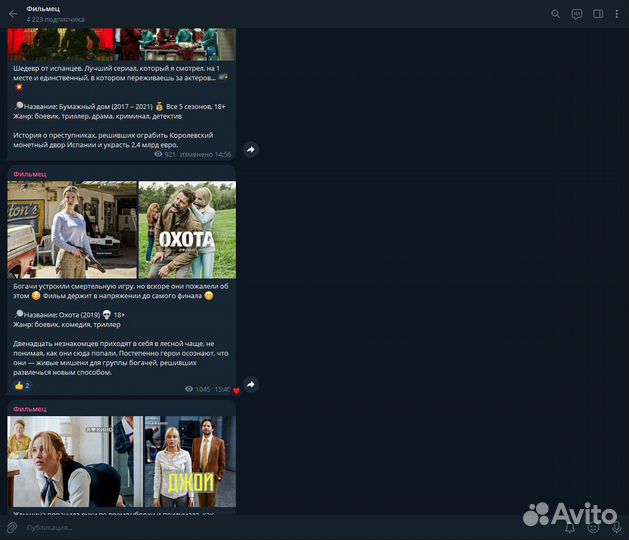Start live stream via speech-bubble icon
This screenshot has width=629, height=540.
[x=577, y=14]
